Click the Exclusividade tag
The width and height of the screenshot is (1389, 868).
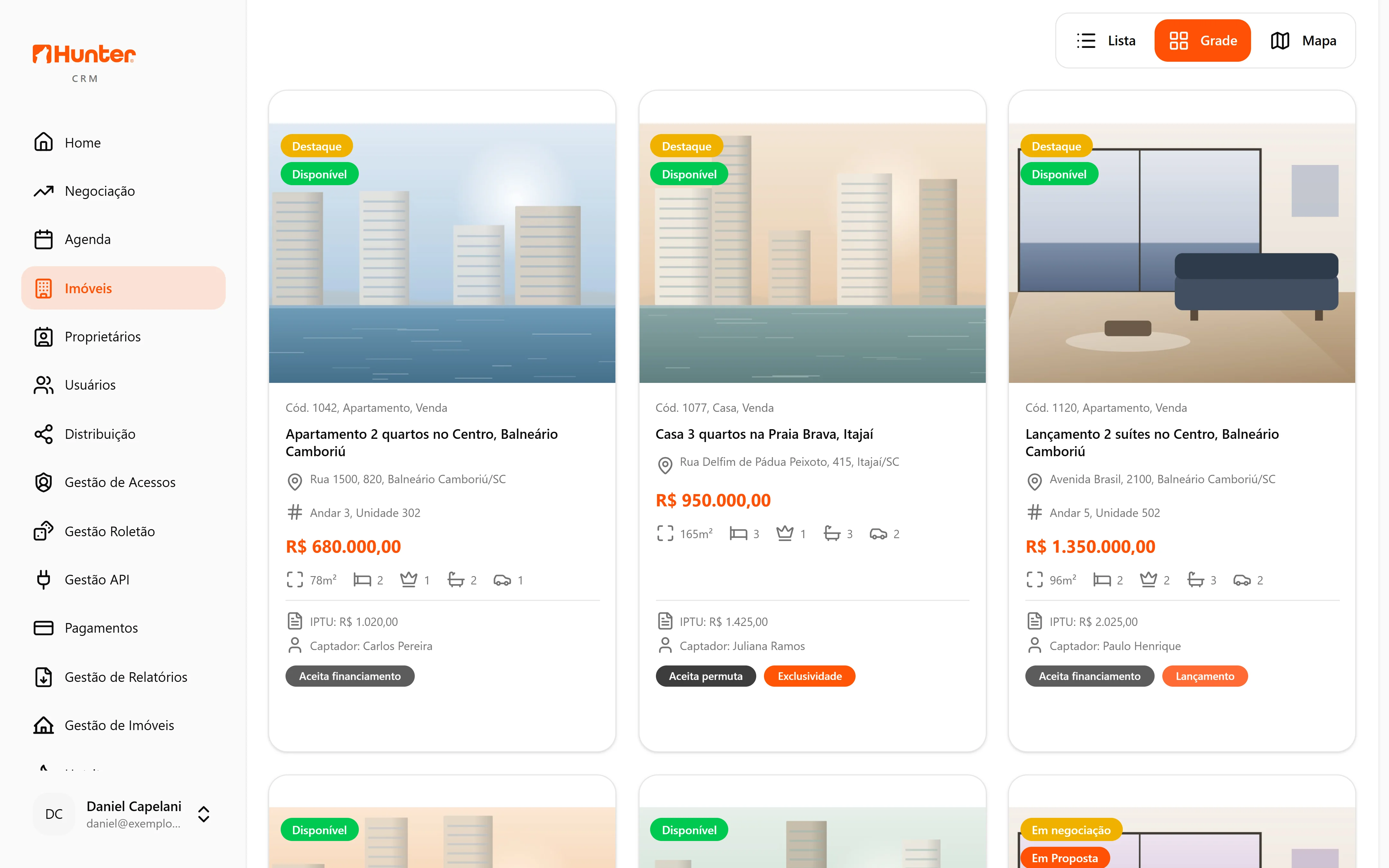809,676
